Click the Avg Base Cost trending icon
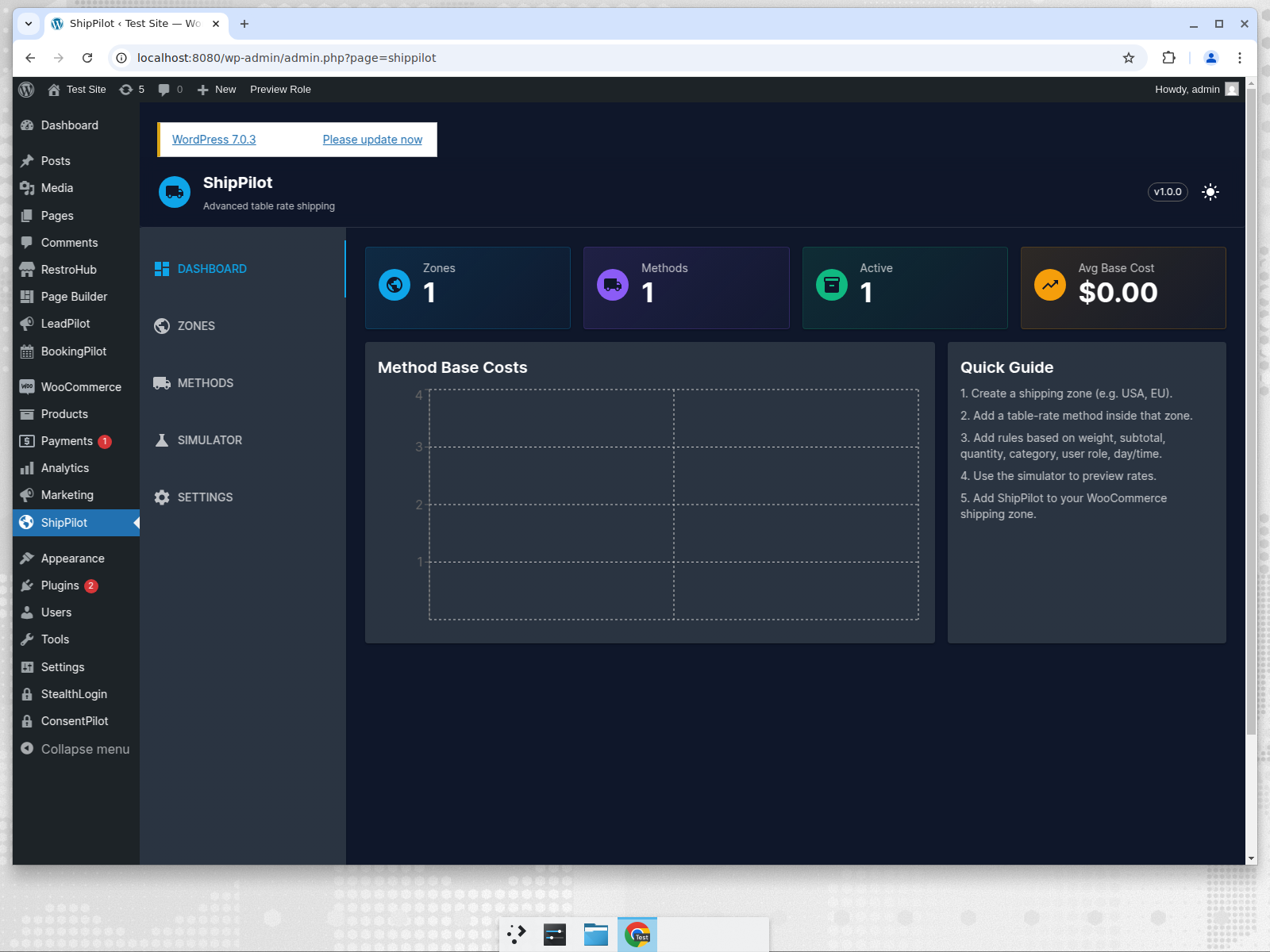 click(1050, 285)
